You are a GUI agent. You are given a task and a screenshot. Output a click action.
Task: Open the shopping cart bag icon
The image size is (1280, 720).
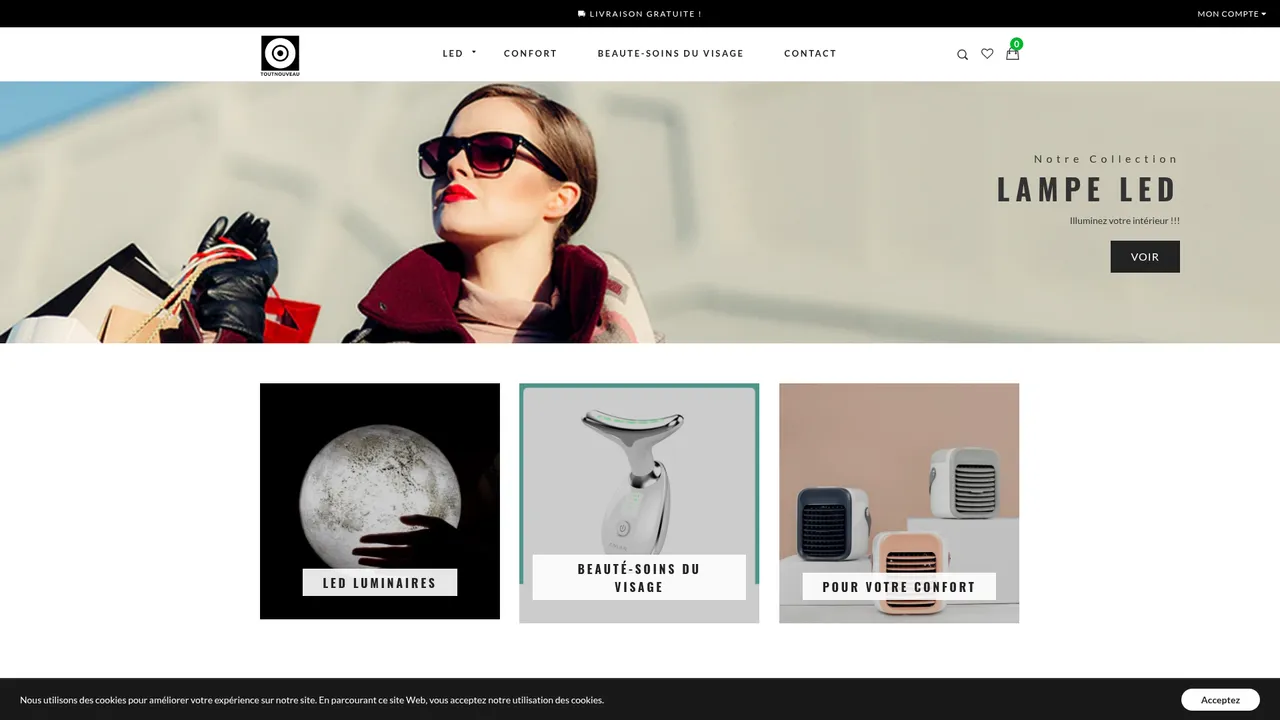tap(1012, 54)
